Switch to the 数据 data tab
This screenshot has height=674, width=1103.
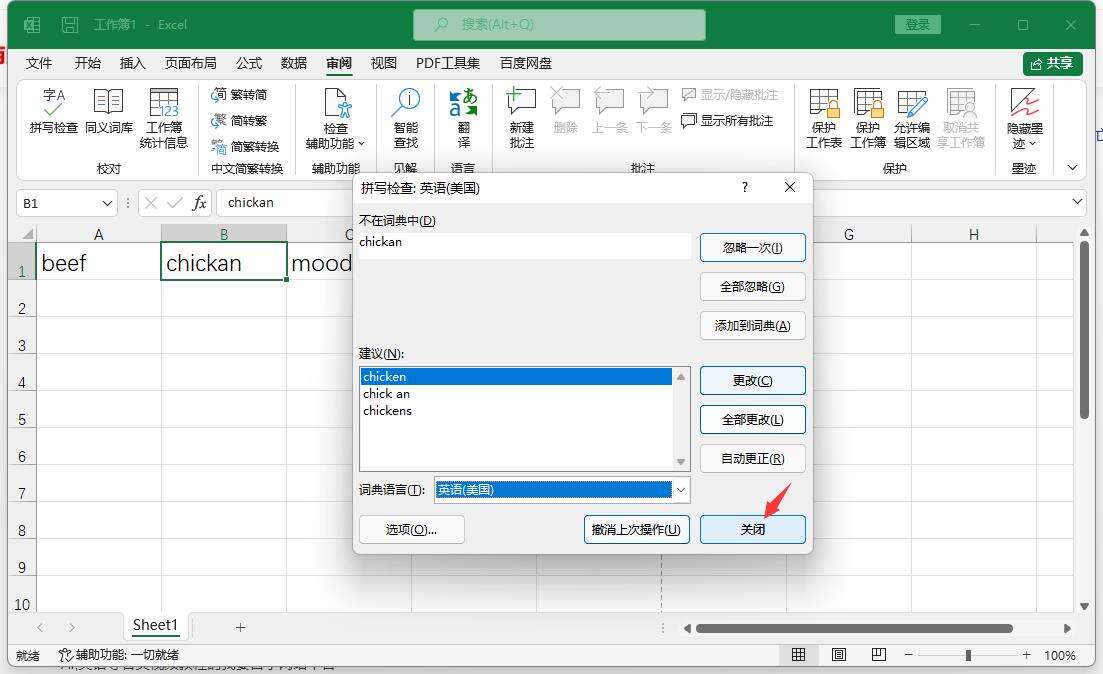(x=294, y=63)
